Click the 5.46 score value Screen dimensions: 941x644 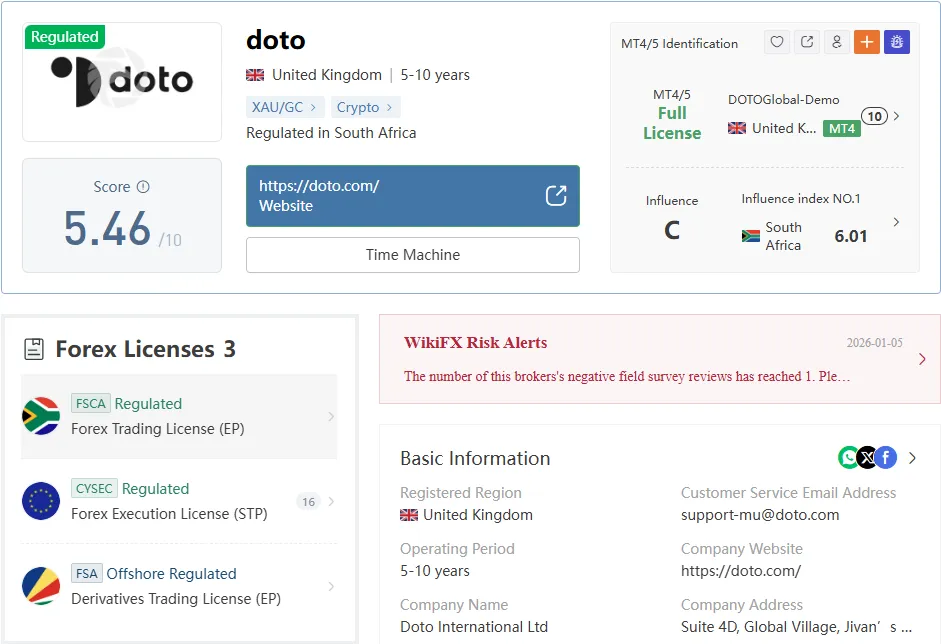tap(107, 229)
